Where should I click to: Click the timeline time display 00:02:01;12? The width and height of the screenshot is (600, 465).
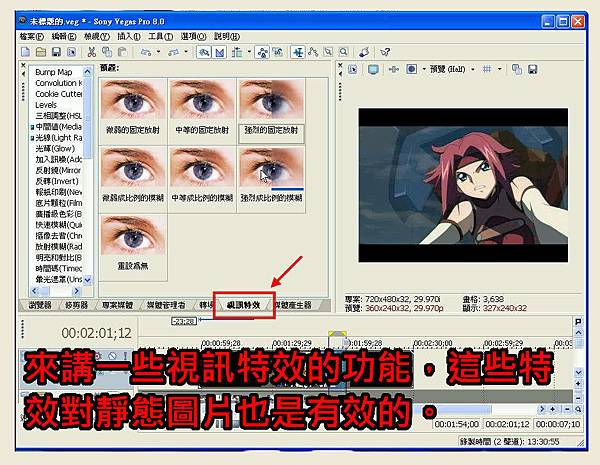[x=96, y=333]
